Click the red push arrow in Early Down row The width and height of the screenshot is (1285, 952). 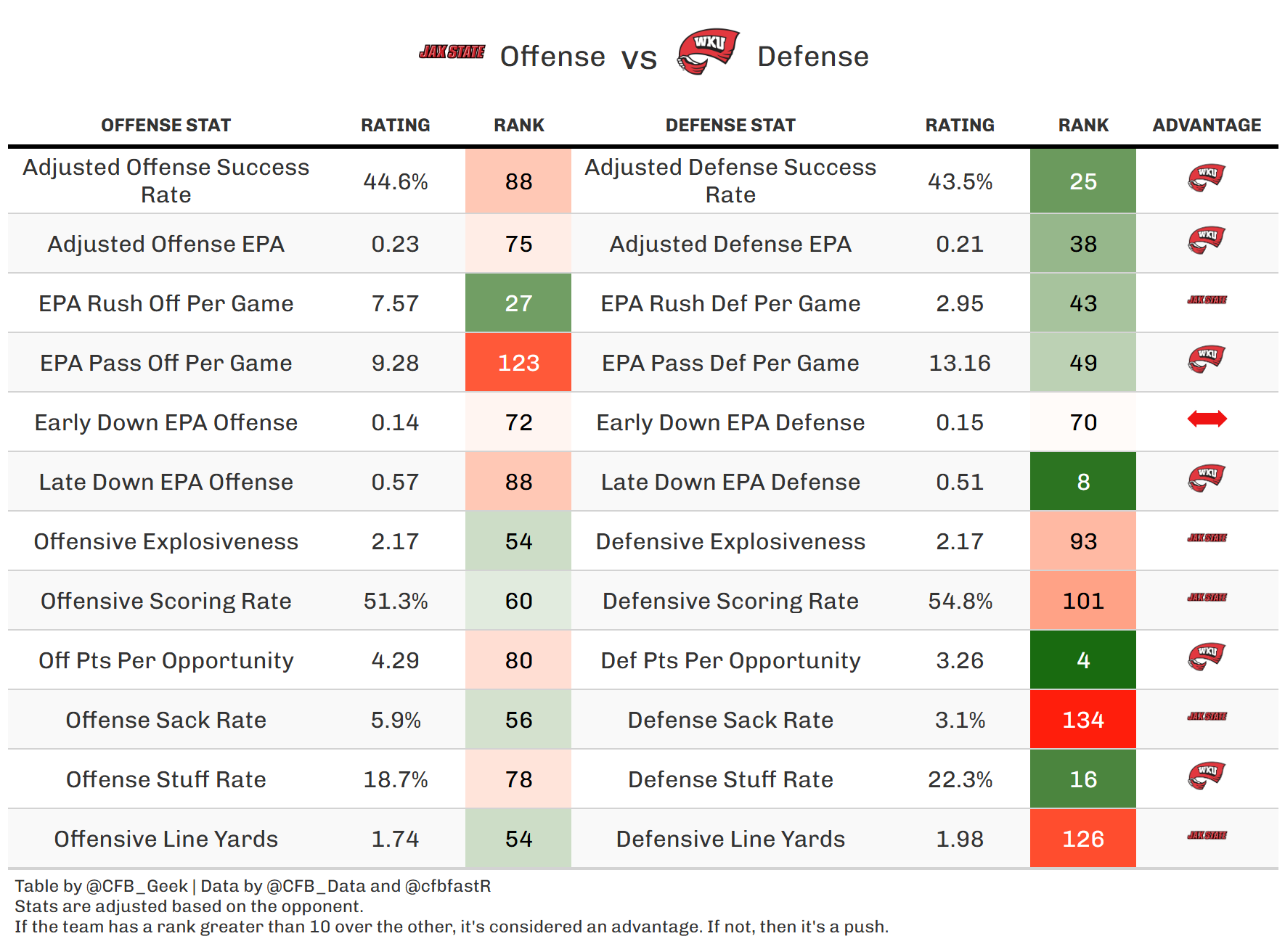pyautogui.click(x=1207, y=419)
